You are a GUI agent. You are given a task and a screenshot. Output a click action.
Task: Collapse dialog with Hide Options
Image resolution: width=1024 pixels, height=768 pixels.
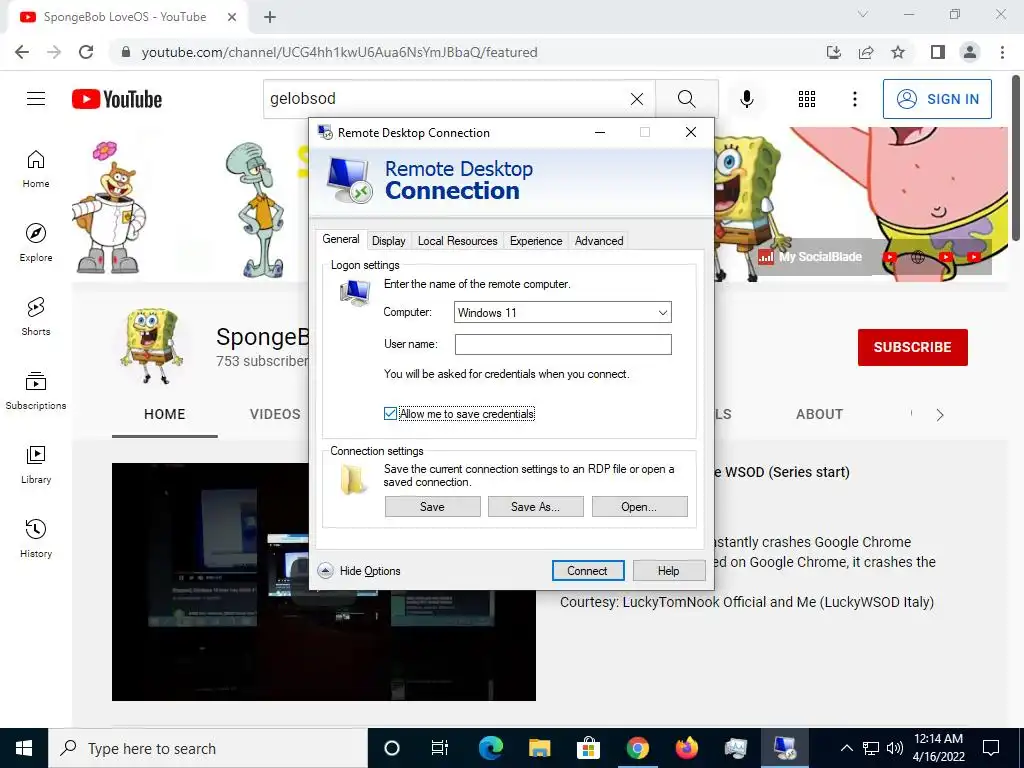[x=359, y=571]
